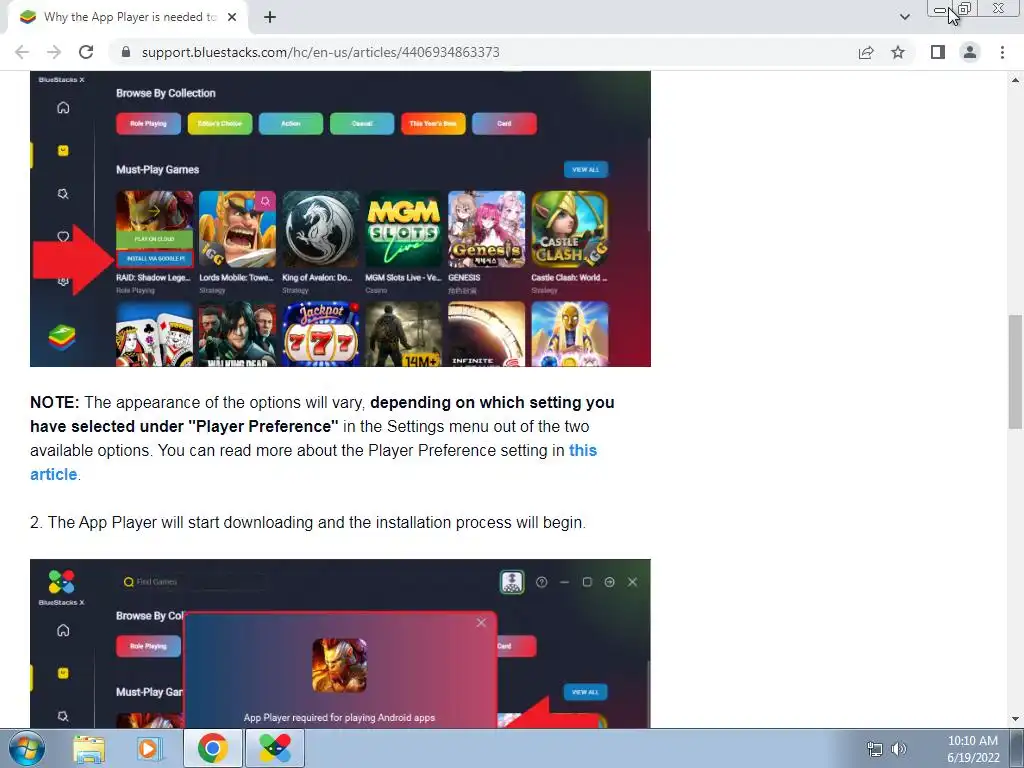The image size is (1024, 768).
Task: Click the vertical scrollbar thumb
Action: (x=1015, y=372)
